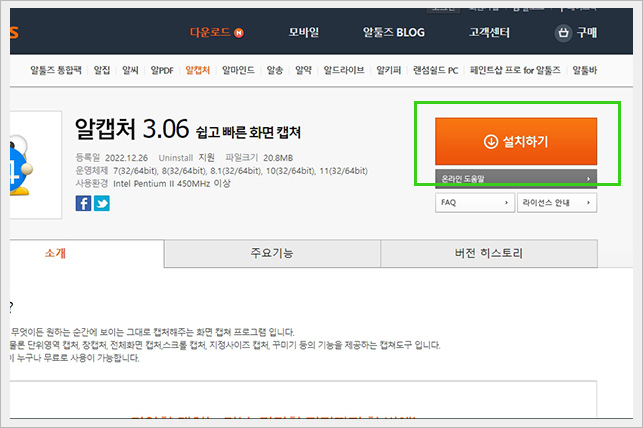Open the shopping basket icon next to 구매
Viewport: 643px width, 428px height.
563,32
